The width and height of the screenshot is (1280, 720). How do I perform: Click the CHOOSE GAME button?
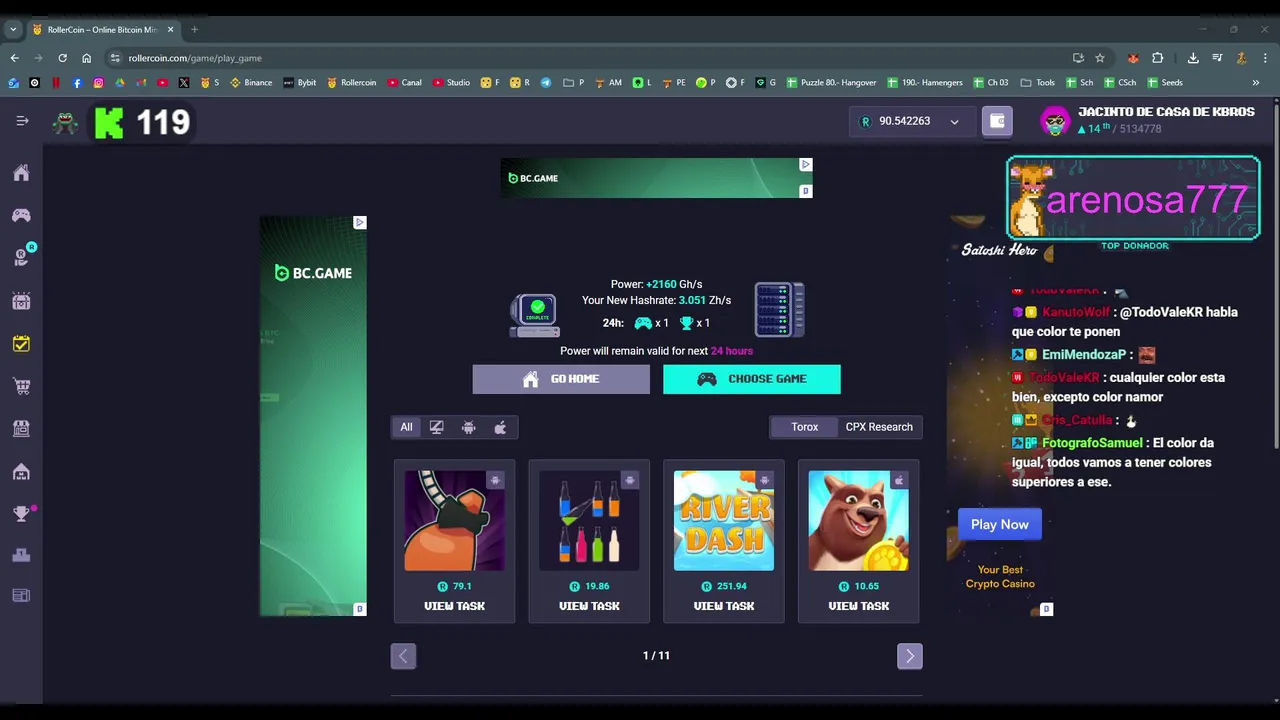pos(752,379)
